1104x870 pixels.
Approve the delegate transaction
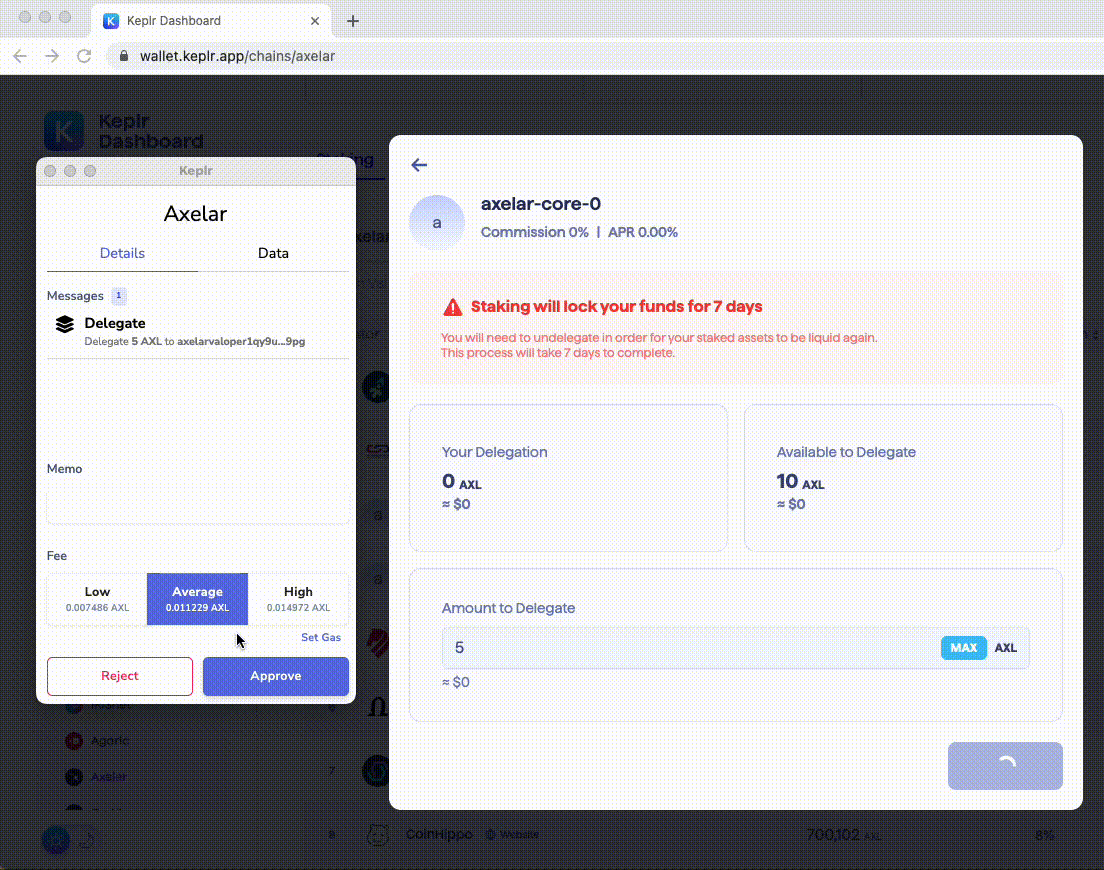276,676
